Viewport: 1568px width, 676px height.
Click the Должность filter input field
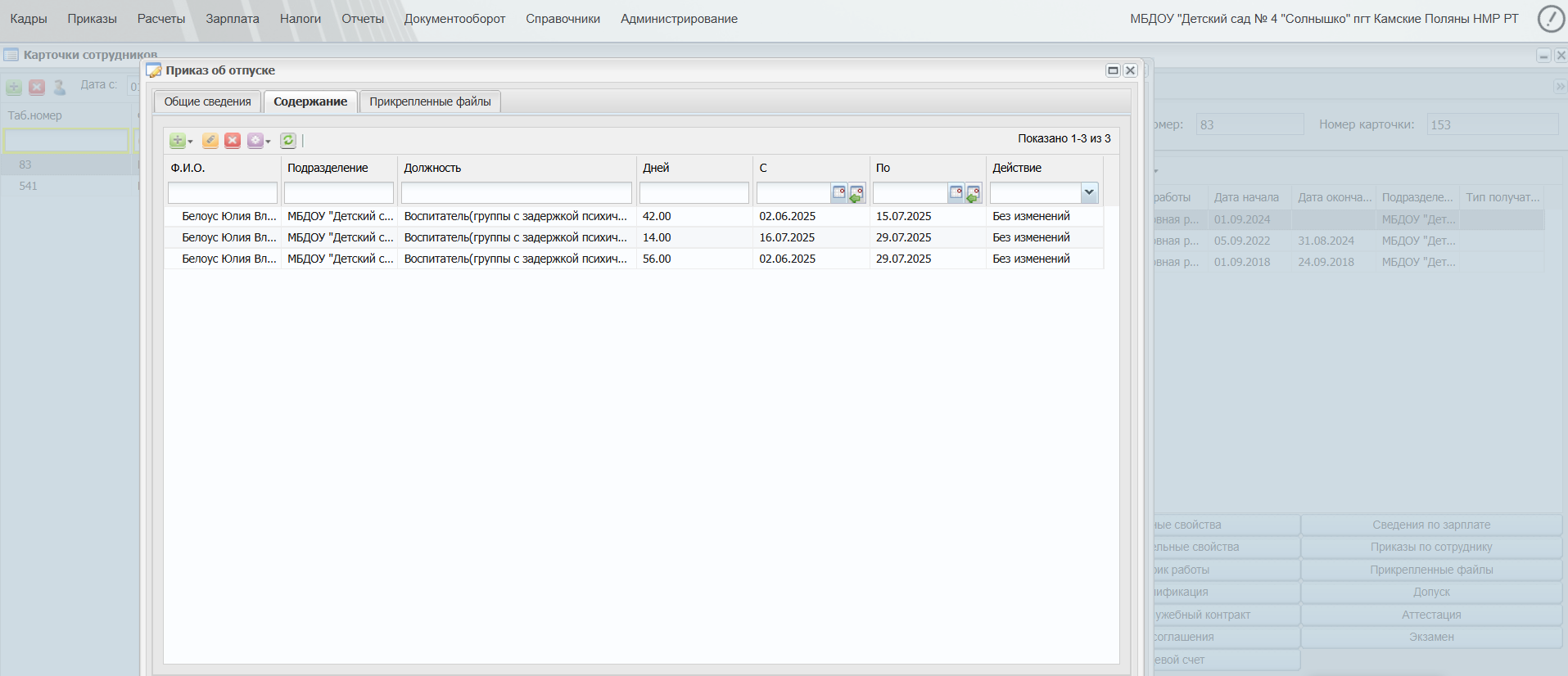[x=517, y=193]
